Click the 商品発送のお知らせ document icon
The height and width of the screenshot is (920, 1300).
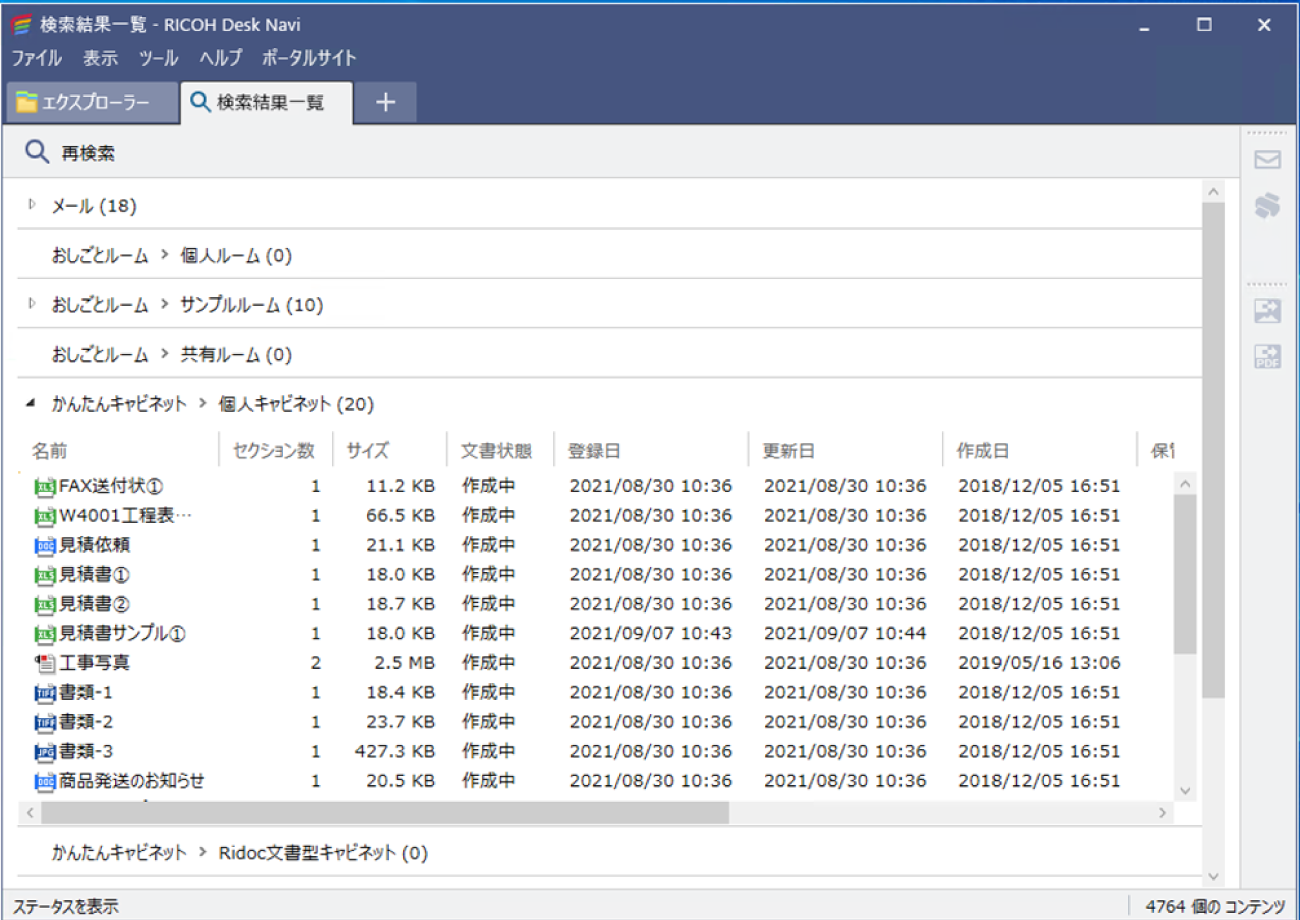pos(45,781)
